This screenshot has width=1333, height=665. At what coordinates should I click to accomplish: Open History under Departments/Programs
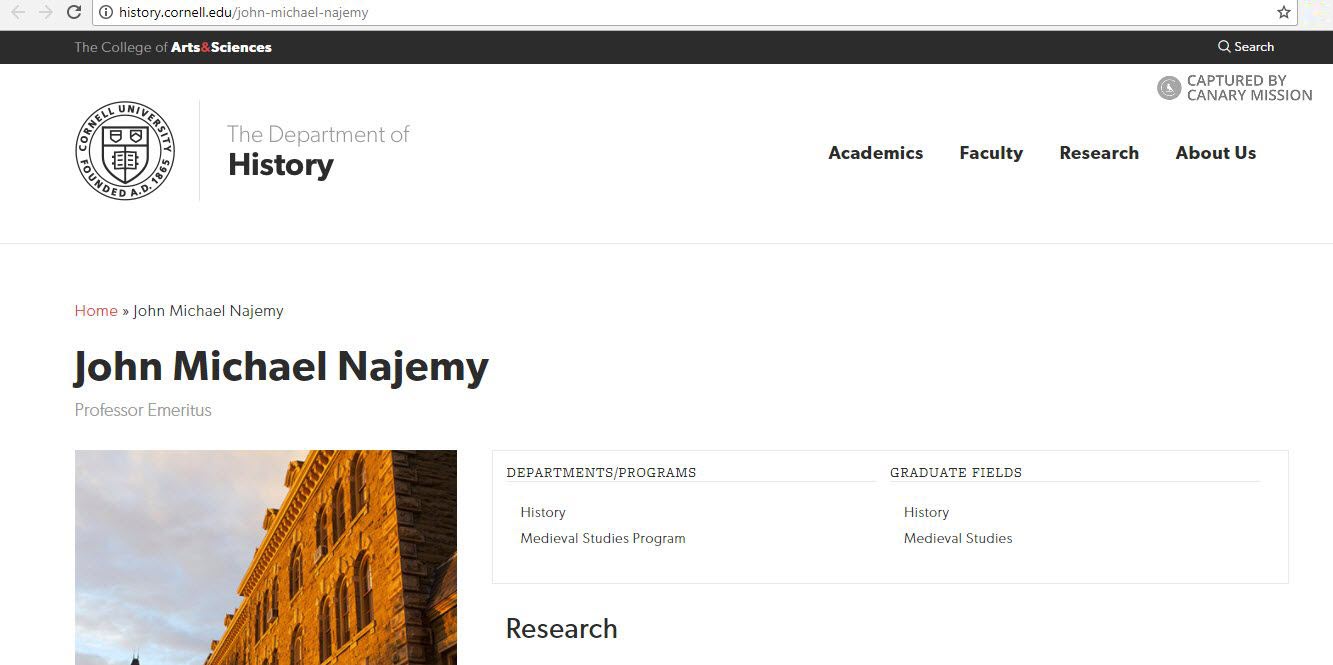(543, 512)
